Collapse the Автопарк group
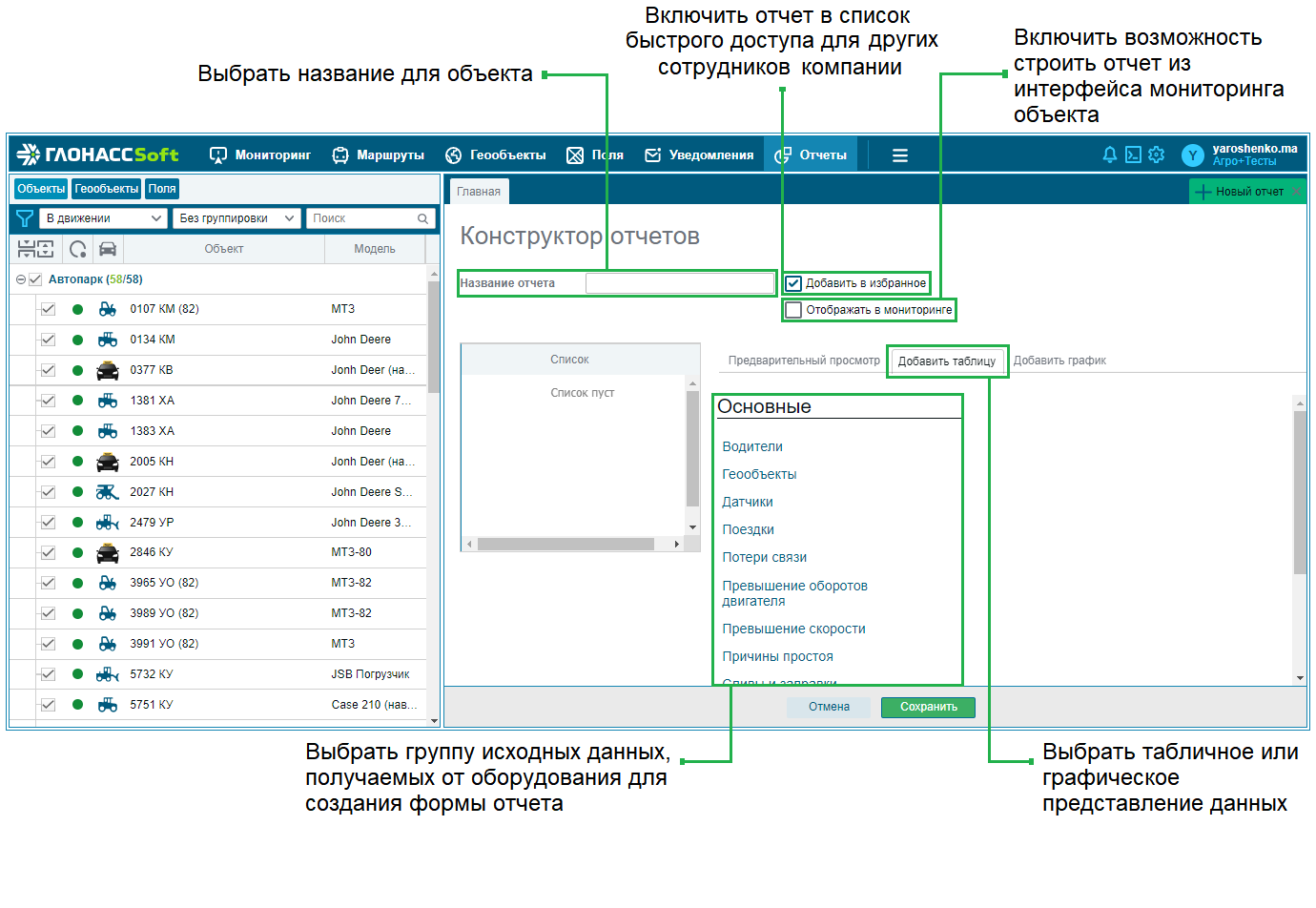 (x=20, y=279)
